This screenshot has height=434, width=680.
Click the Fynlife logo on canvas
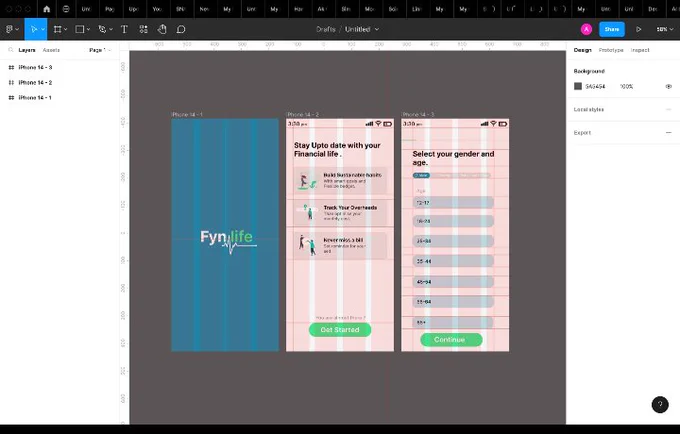[228, 241]
